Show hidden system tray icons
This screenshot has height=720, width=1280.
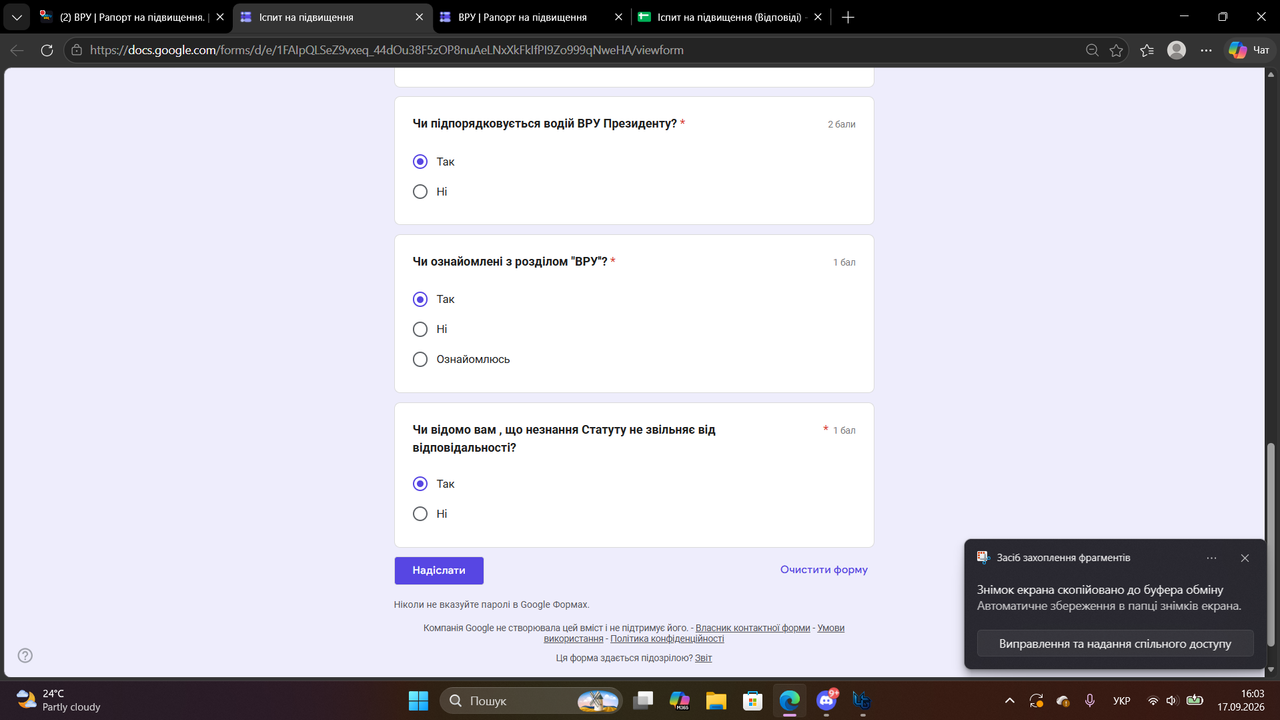coord(1009,700)
